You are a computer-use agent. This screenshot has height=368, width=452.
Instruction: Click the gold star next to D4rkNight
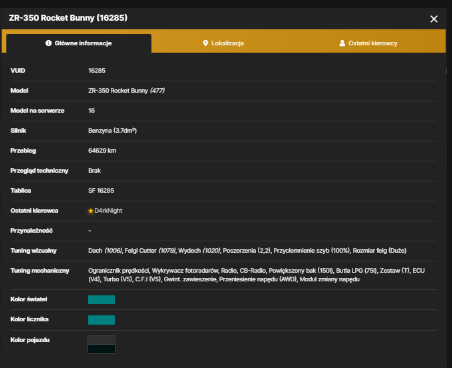point(90,211)
